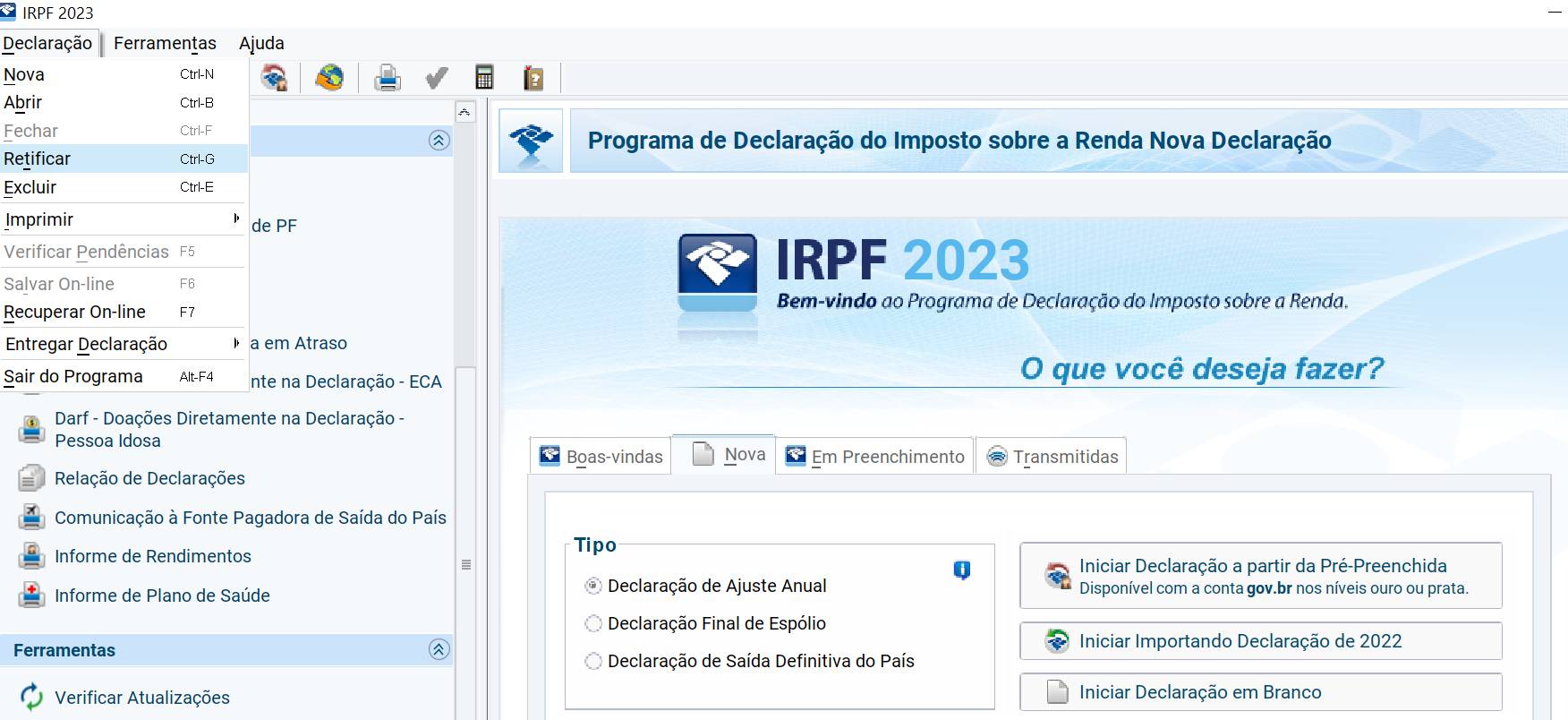Viewport: 1568px width, 720px height.
Task: Click the Informe de Plano de Saúde icon
Action: (x=31, y=595)
